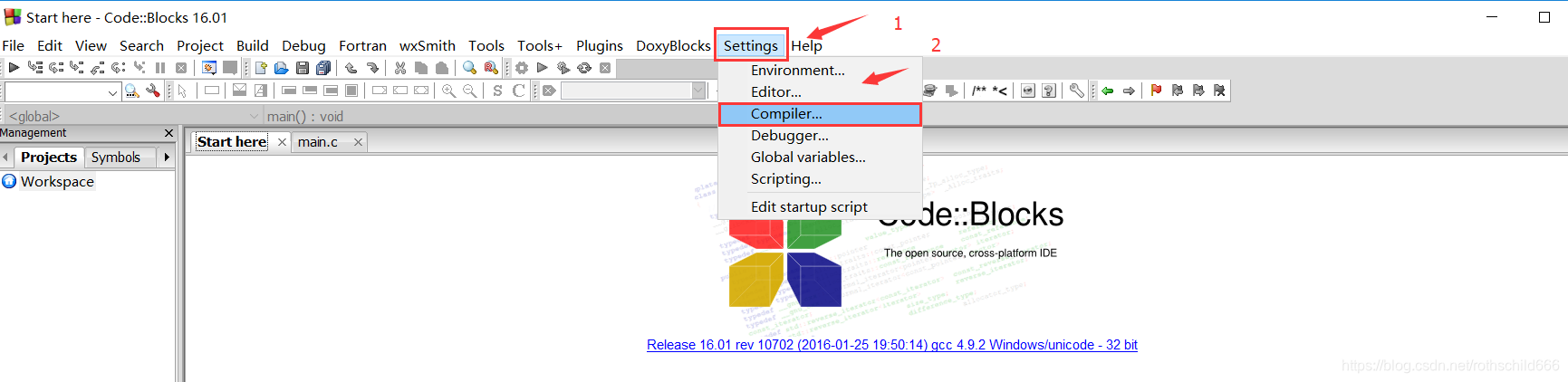This screenshot has width=1568, height=382.
Task: Click the toggle comment C icon
Action: click(518, 91)
